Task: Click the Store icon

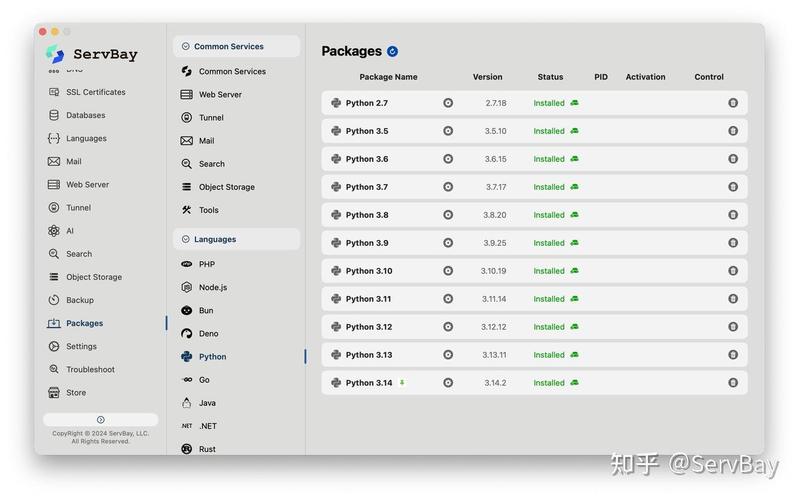Action: point(54,392)
